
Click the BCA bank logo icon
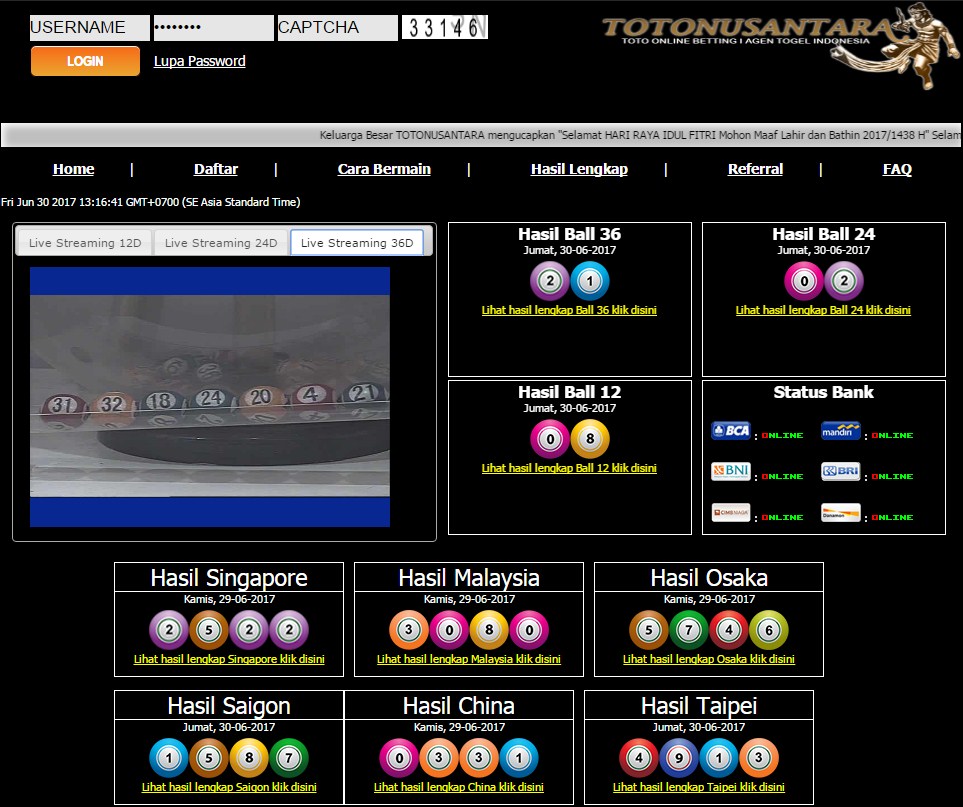point(731,431)
